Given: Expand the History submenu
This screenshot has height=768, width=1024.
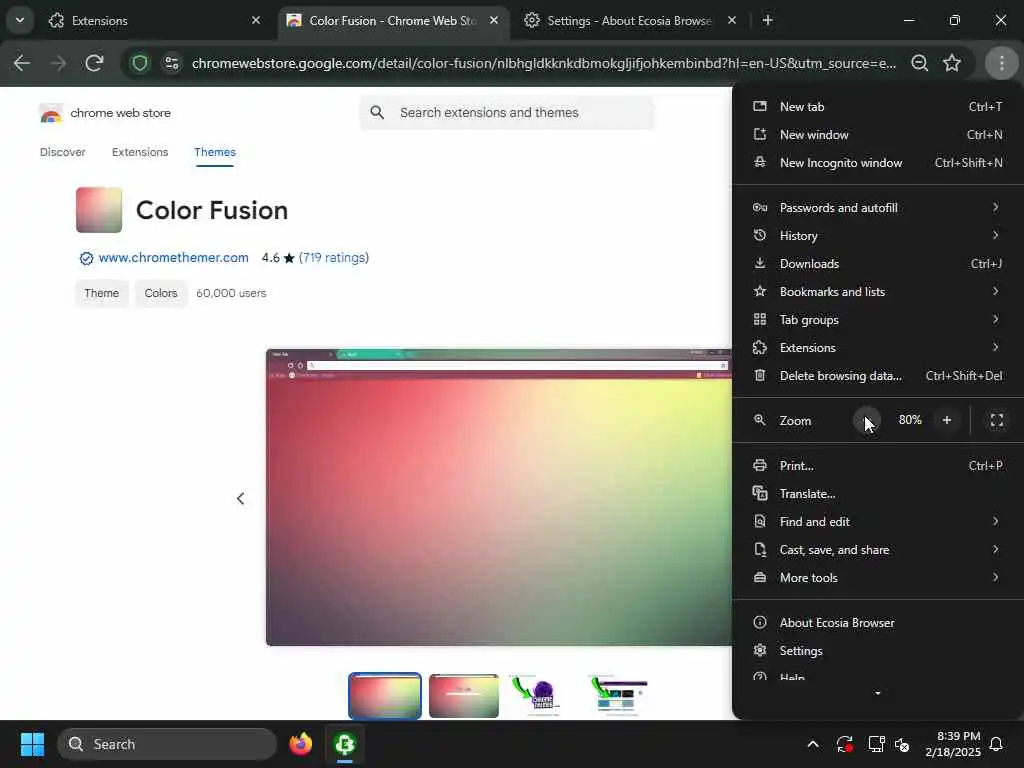Looking at the screenshot, I should pyautogui.click(x=878, y=236).
